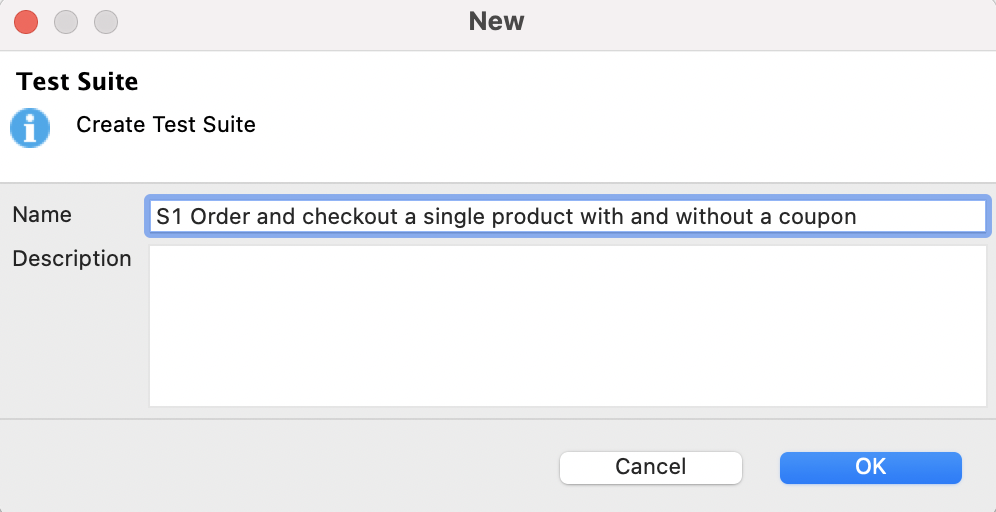Cancel the test suite creation
This screenshot has height=512, width=996.
(x=650, y=467)
